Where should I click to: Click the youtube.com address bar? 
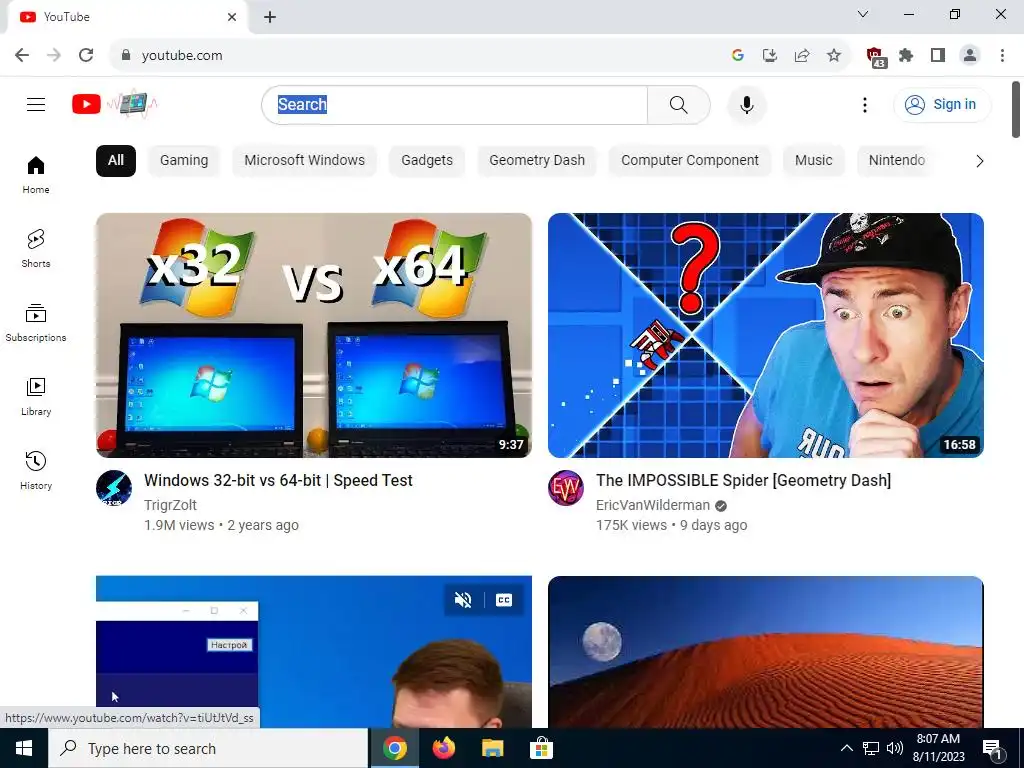(x=418, y=56)
